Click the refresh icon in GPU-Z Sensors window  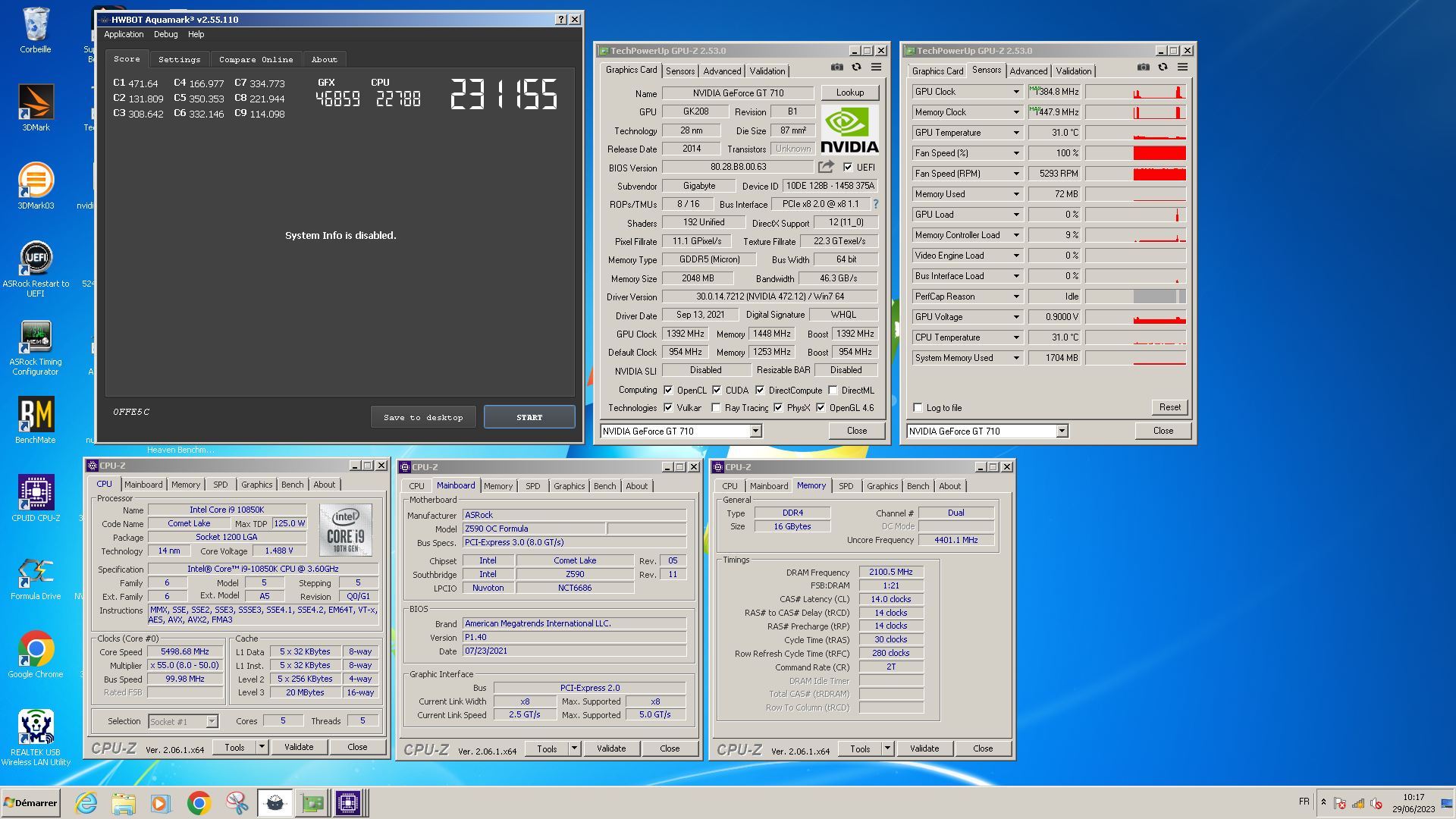[1163, 67]
